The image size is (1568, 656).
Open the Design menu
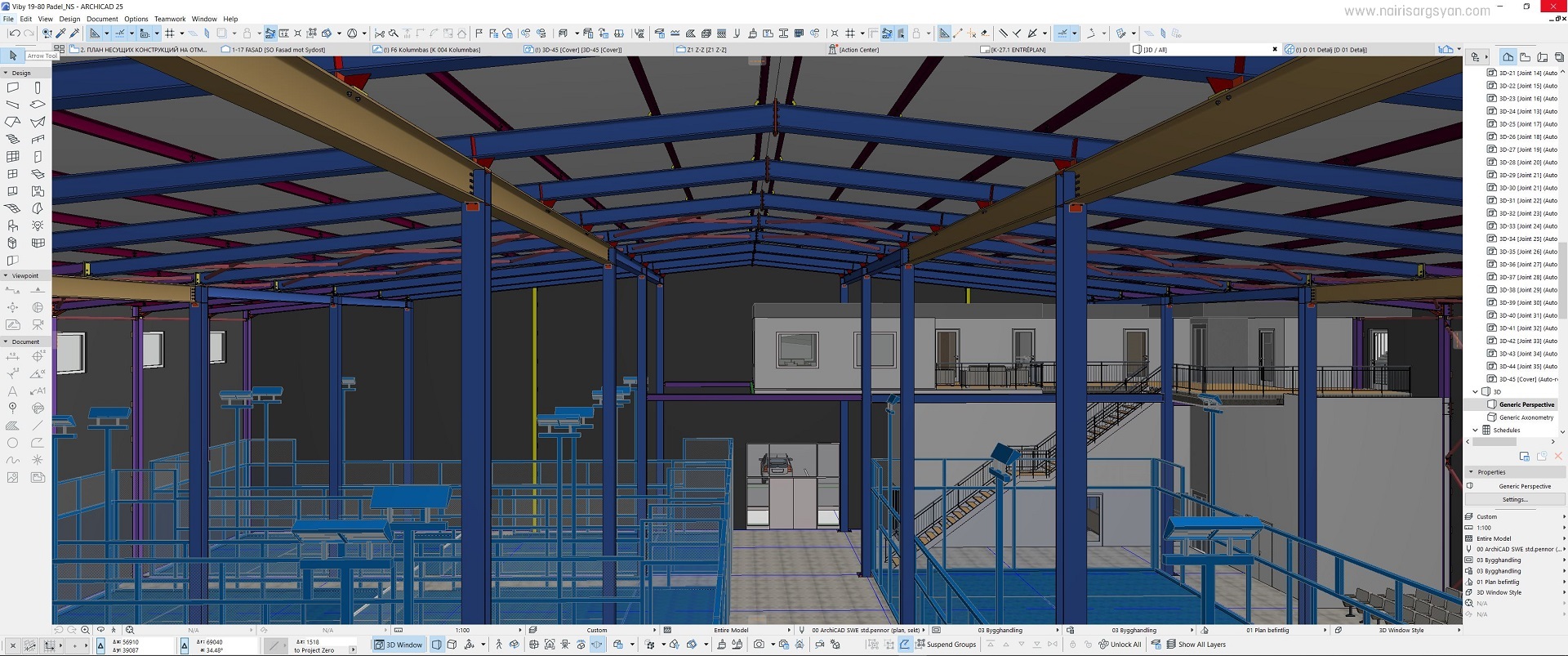[x=70, y=19]
